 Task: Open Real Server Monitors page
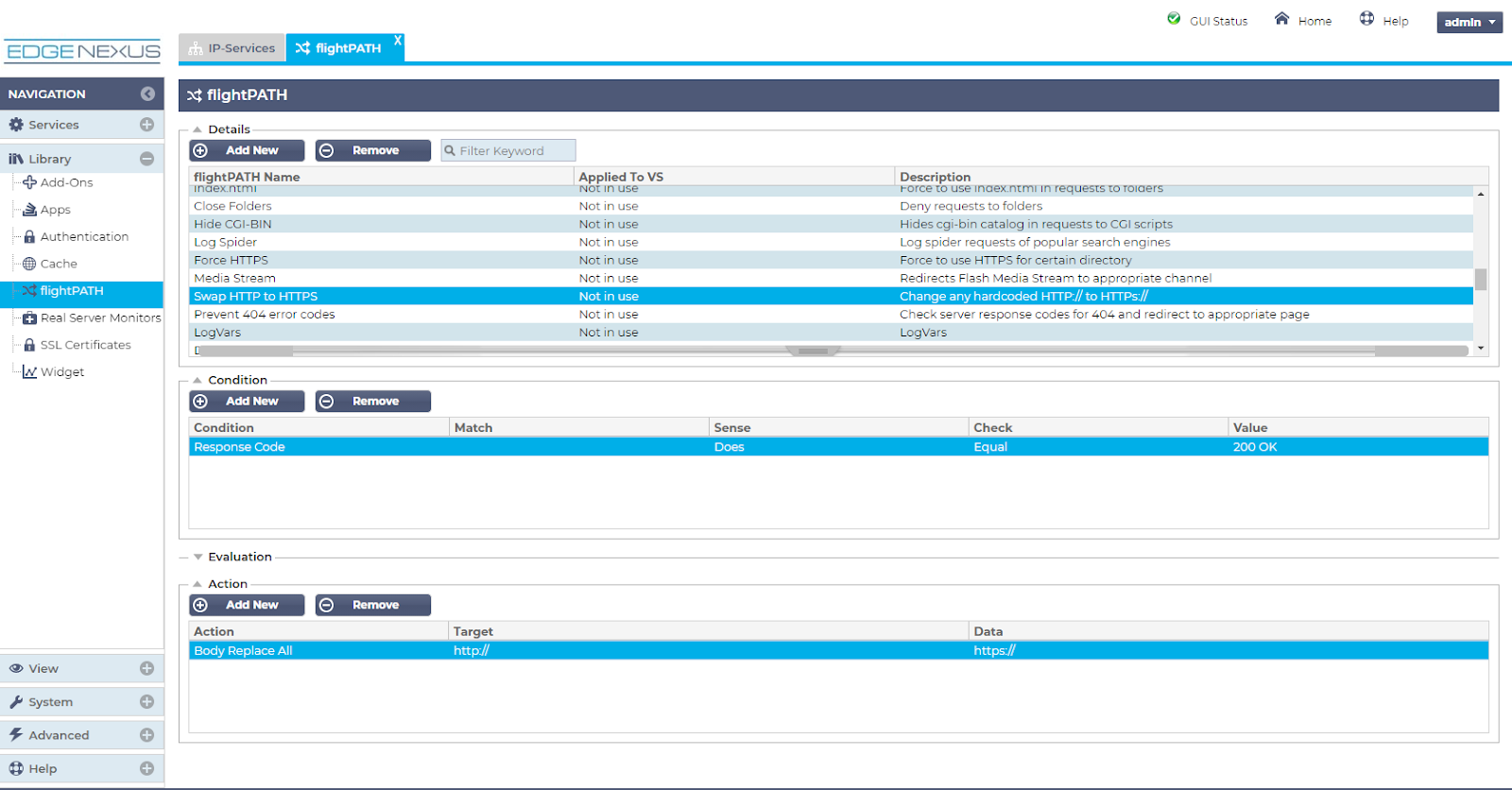click(100, 318)
